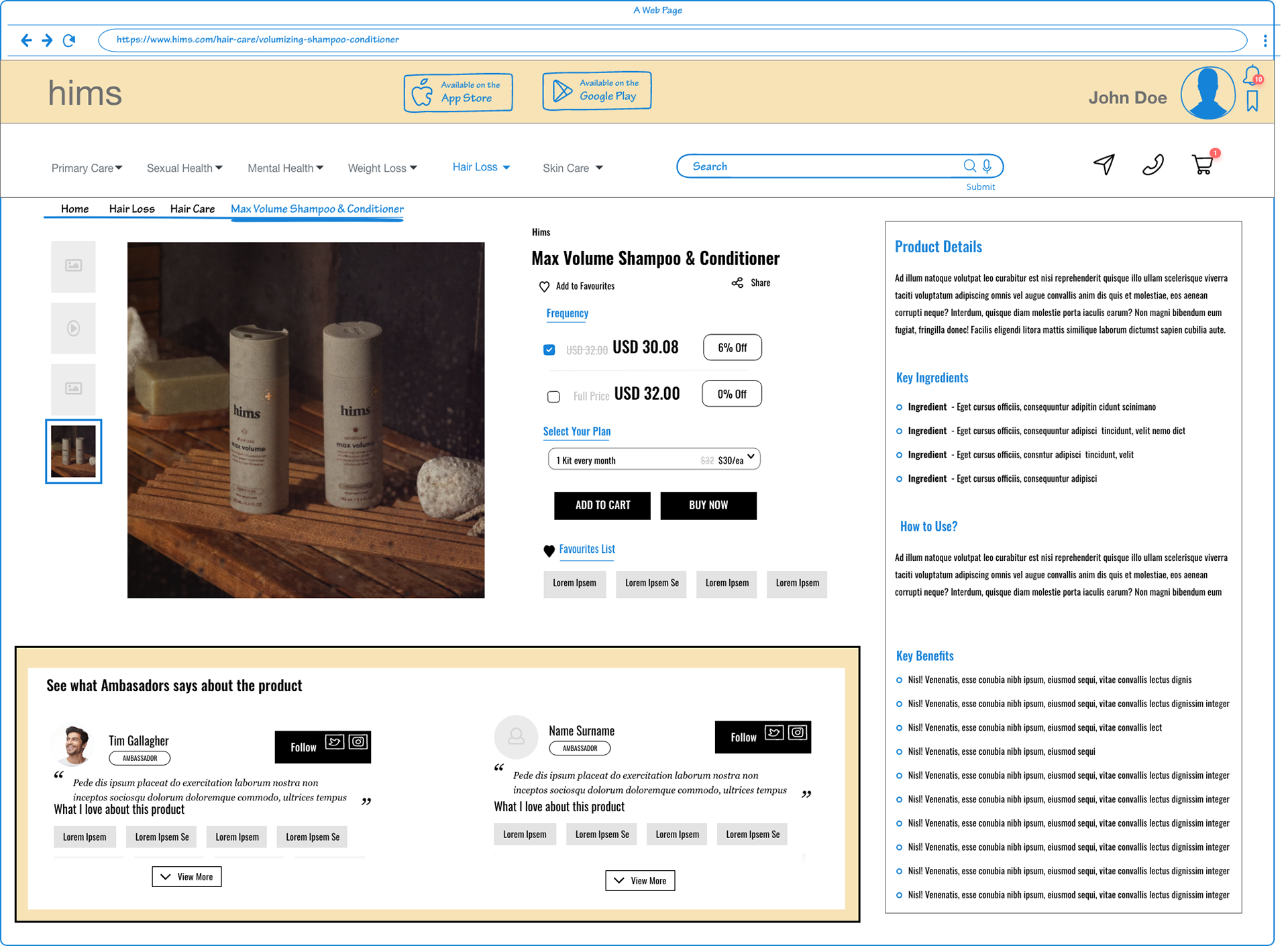Select the product photo thumbnail
Screen dimensions: 1288x946
click(x=74, y=452)
